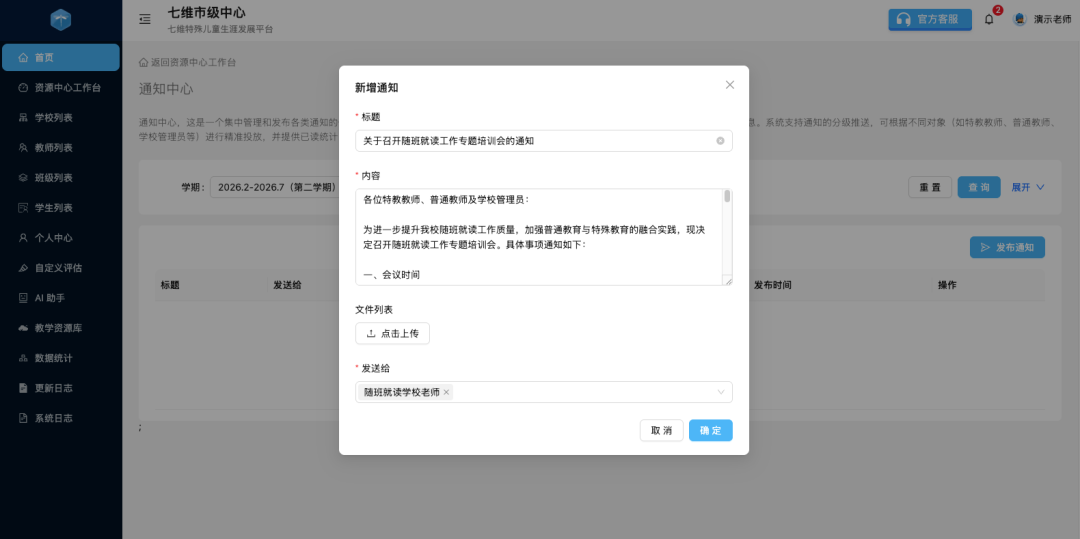Open 数据统计 menu item

(x=61, y=358)
